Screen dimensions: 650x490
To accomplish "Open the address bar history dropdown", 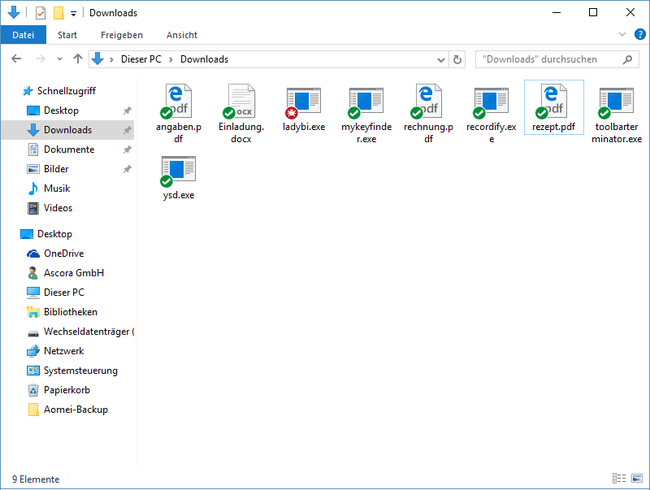I will 441,59.
